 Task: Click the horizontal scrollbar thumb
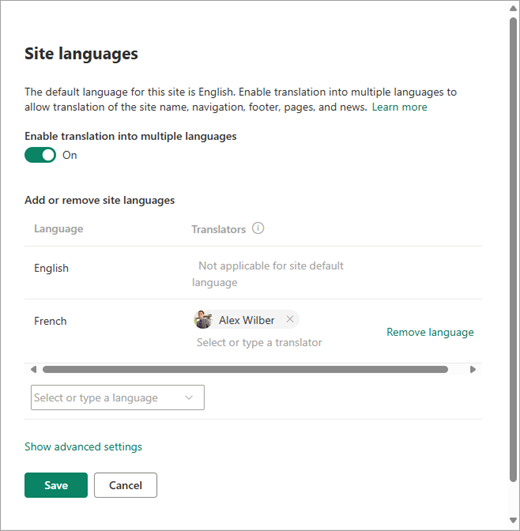tap(245, 369)
